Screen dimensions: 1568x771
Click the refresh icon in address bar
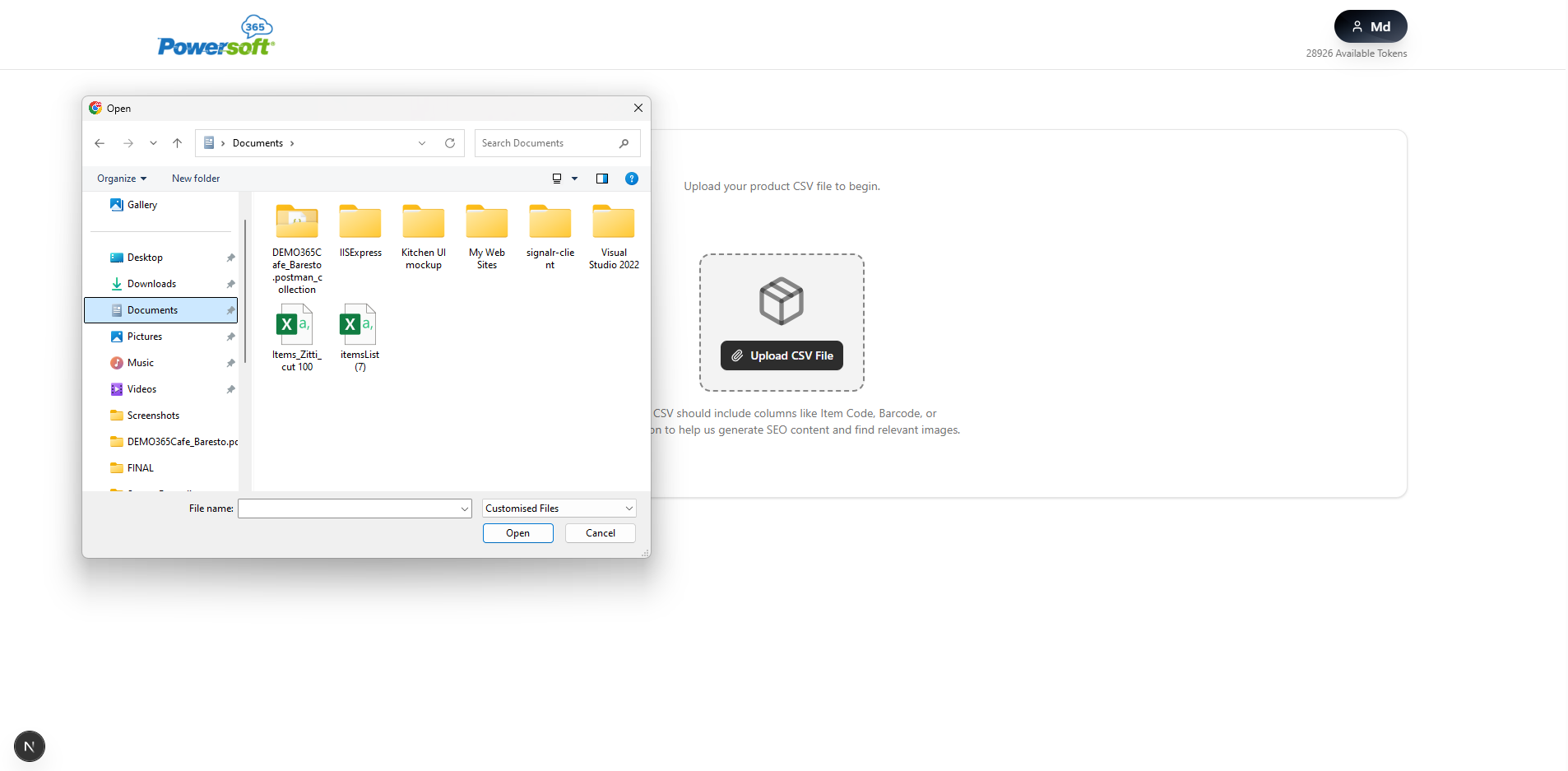click(x=449, y=143)
